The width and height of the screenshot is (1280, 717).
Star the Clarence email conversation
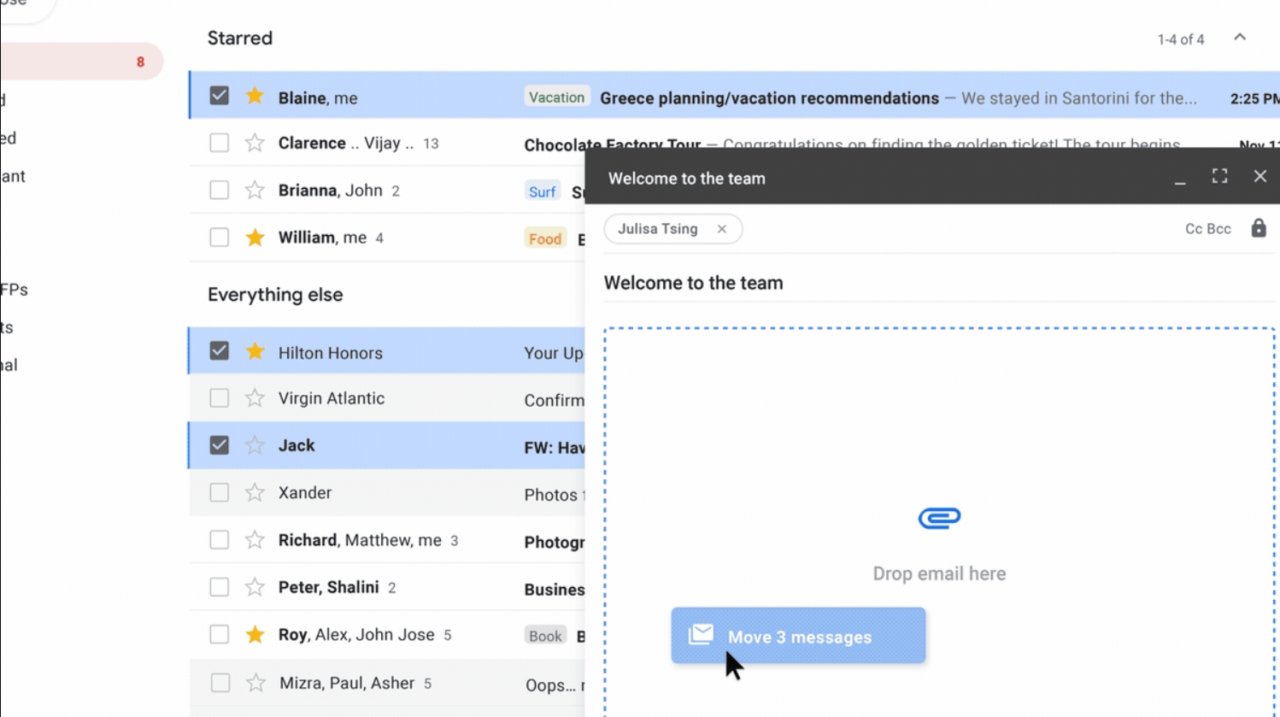point(255,143)
